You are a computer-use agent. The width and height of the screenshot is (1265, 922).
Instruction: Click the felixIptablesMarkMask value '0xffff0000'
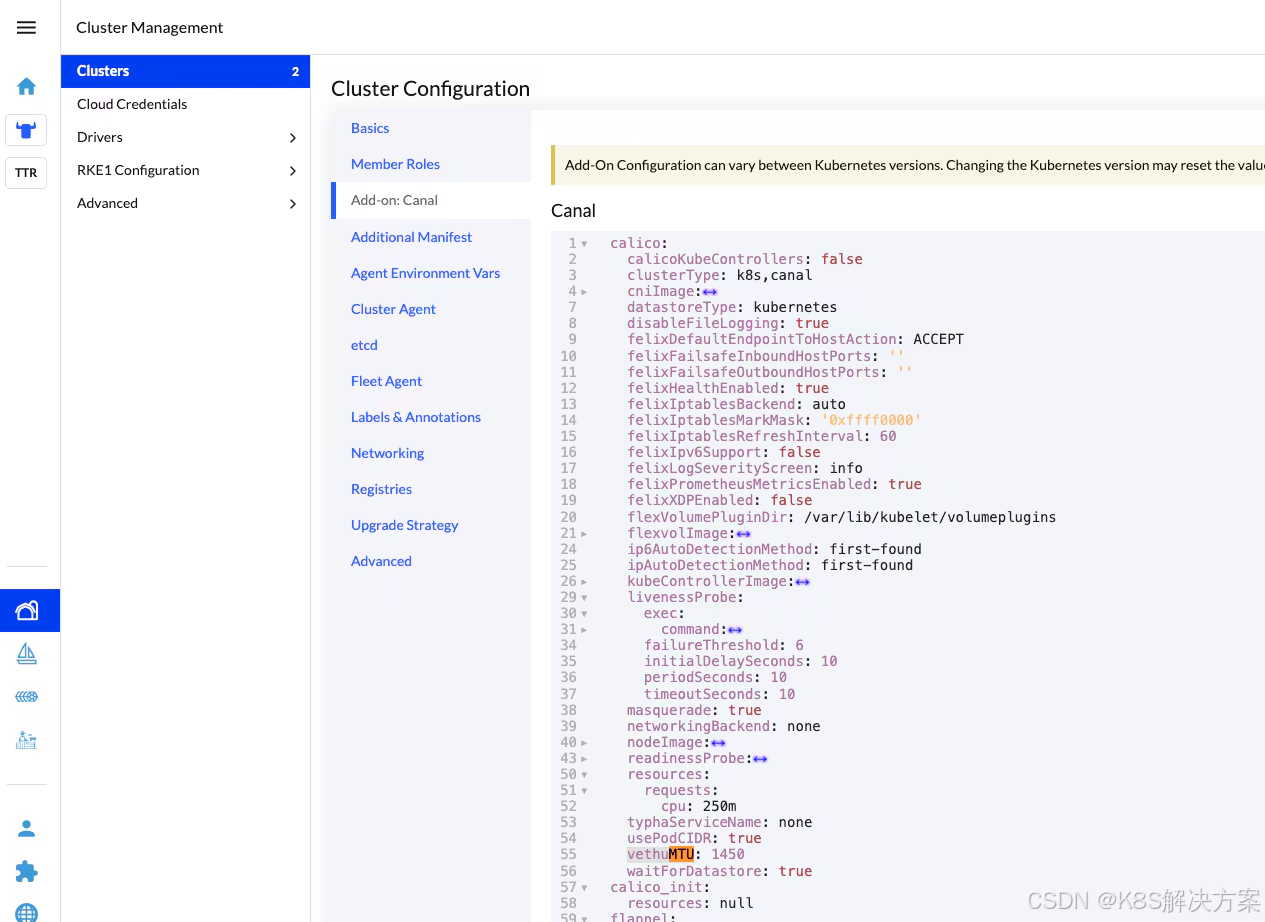click(871, 420)
